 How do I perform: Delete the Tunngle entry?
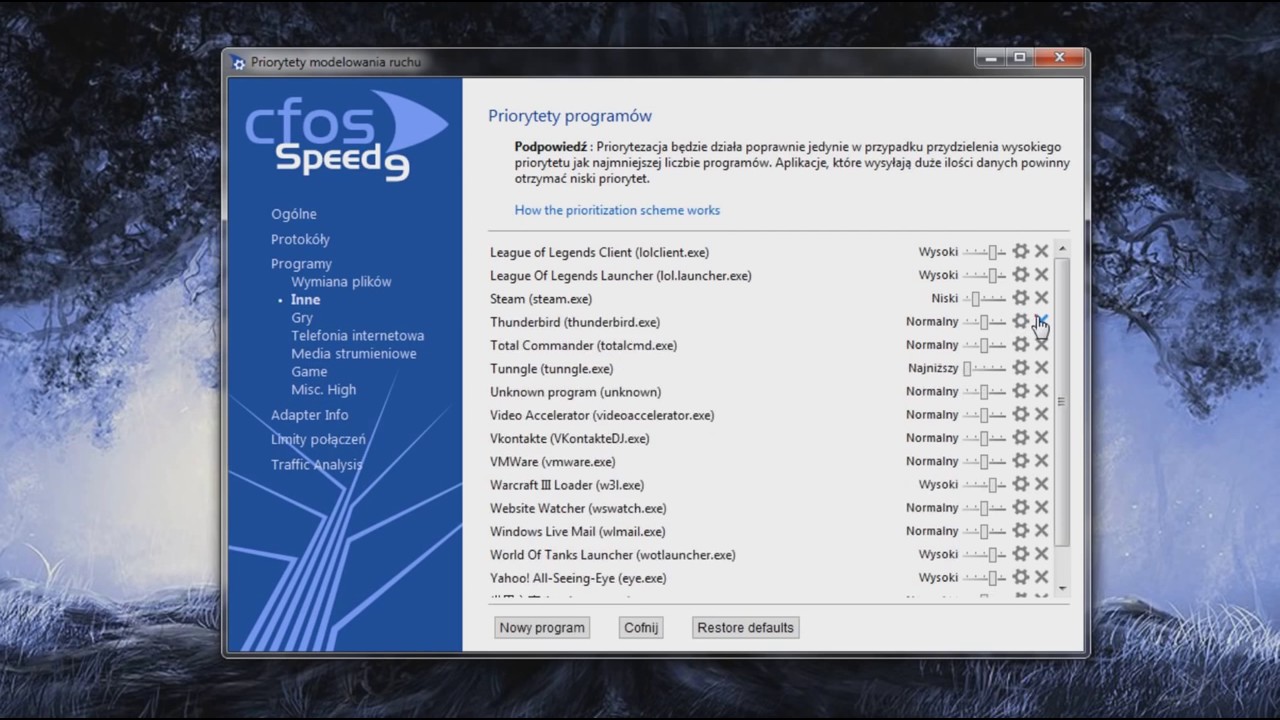tap(1041, 368)
